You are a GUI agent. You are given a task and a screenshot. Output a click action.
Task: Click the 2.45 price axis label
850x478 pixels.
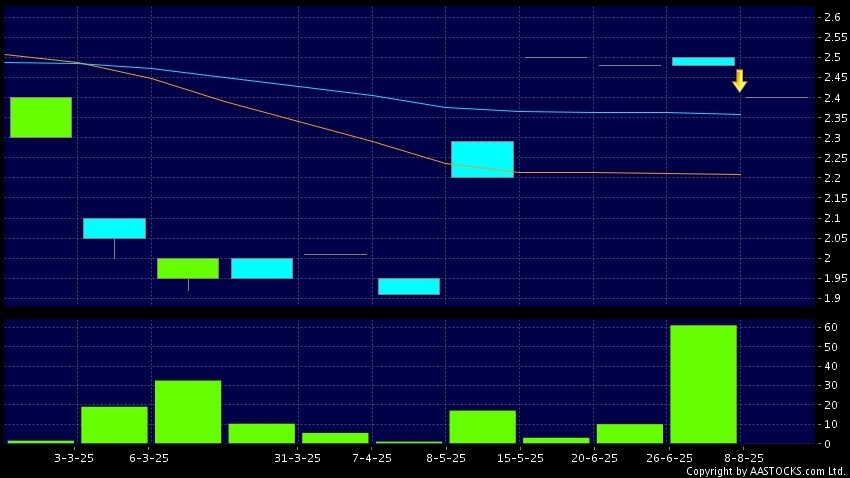[x=835, y=77]
